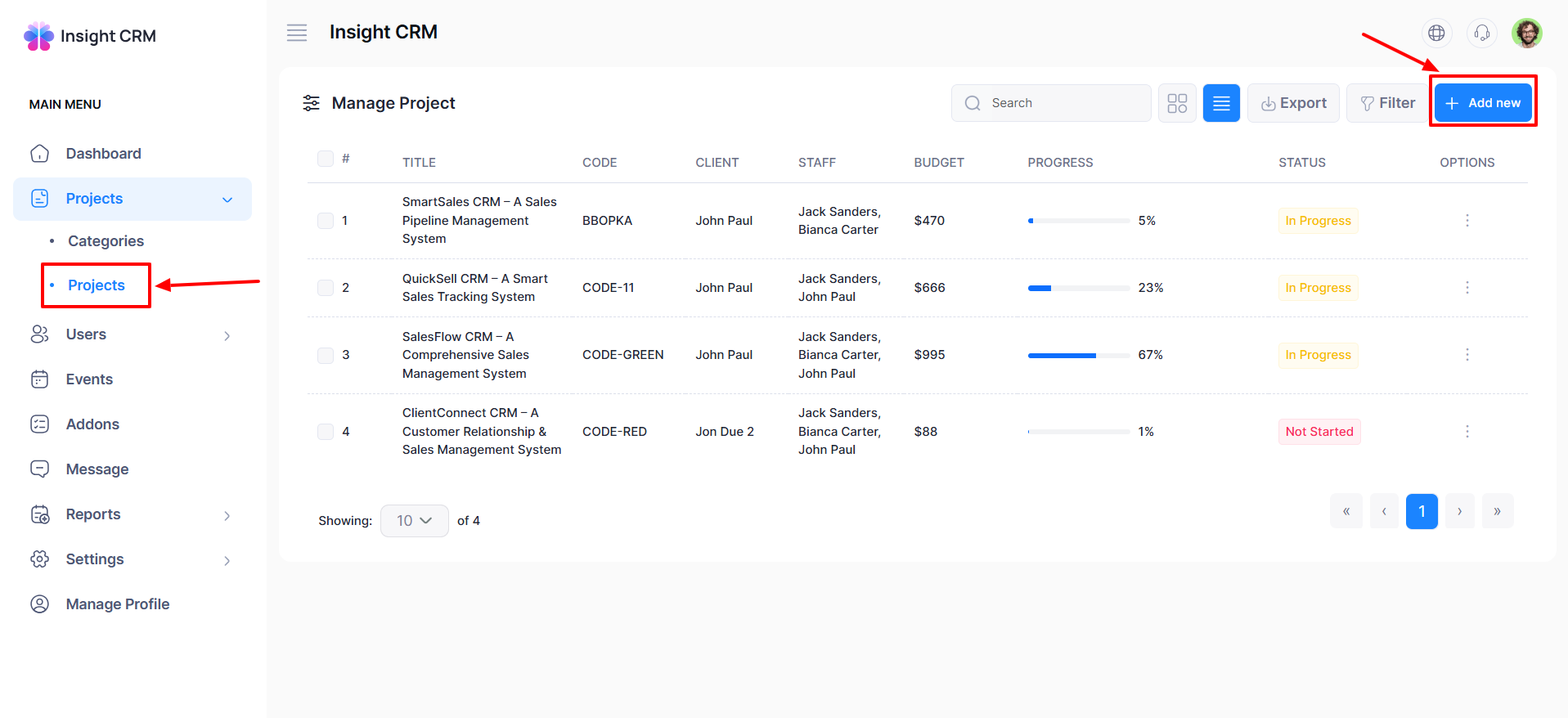The height and width of the screenshot is (718, 1568).
Task: Open the user profile avatar
Action: click(x=1526, y=33)
